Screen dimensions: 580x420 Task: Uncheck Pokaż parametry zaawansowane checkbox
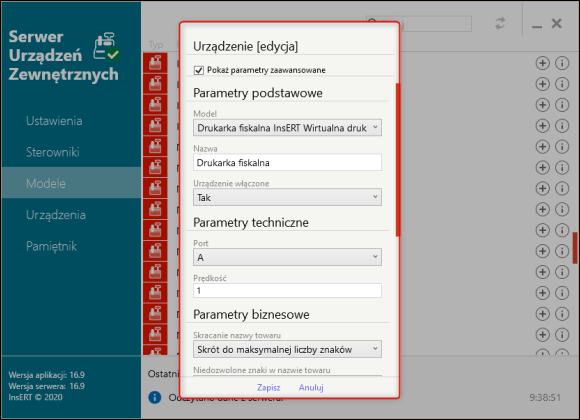[x=199, y=70]
